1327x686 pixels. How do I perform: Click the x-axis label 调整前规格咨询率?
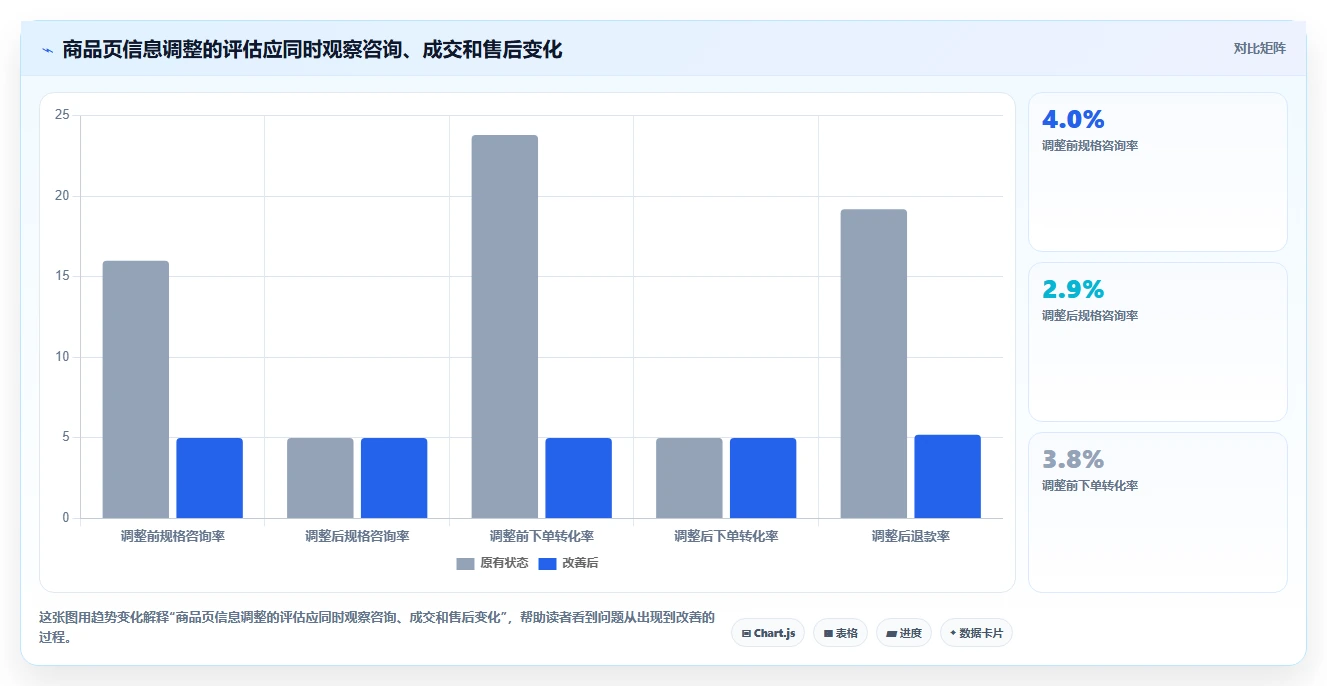point(173,536)
